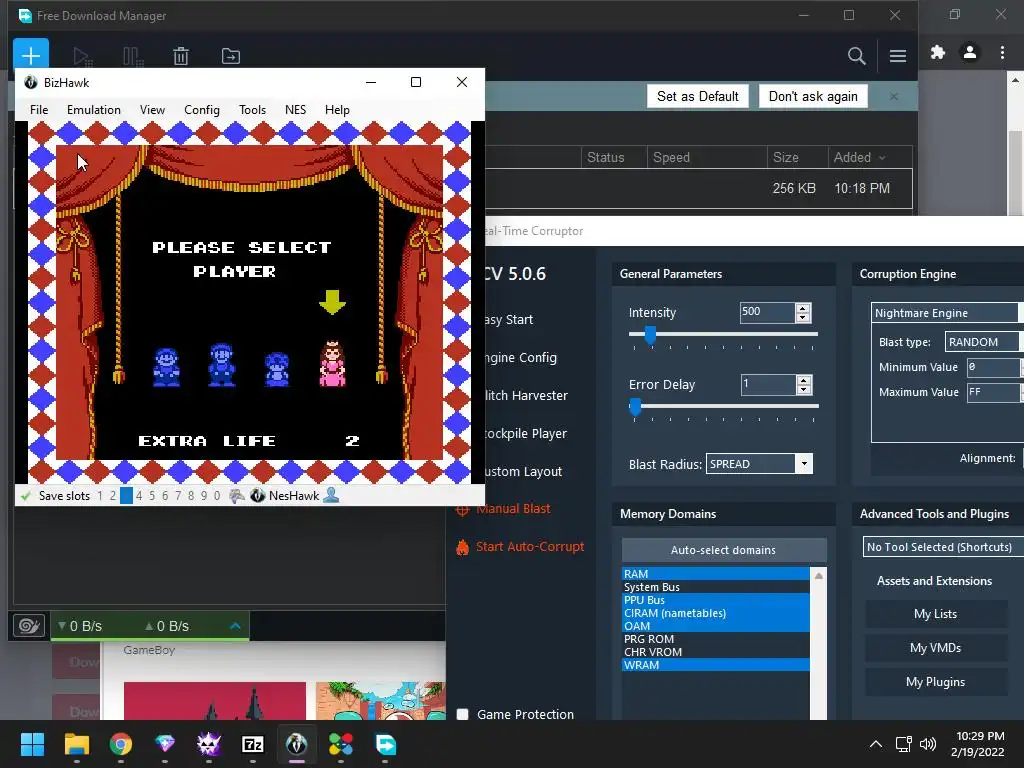Open Free Download Manager taskbar icon

pyautogui.click(x=385, y=744)
